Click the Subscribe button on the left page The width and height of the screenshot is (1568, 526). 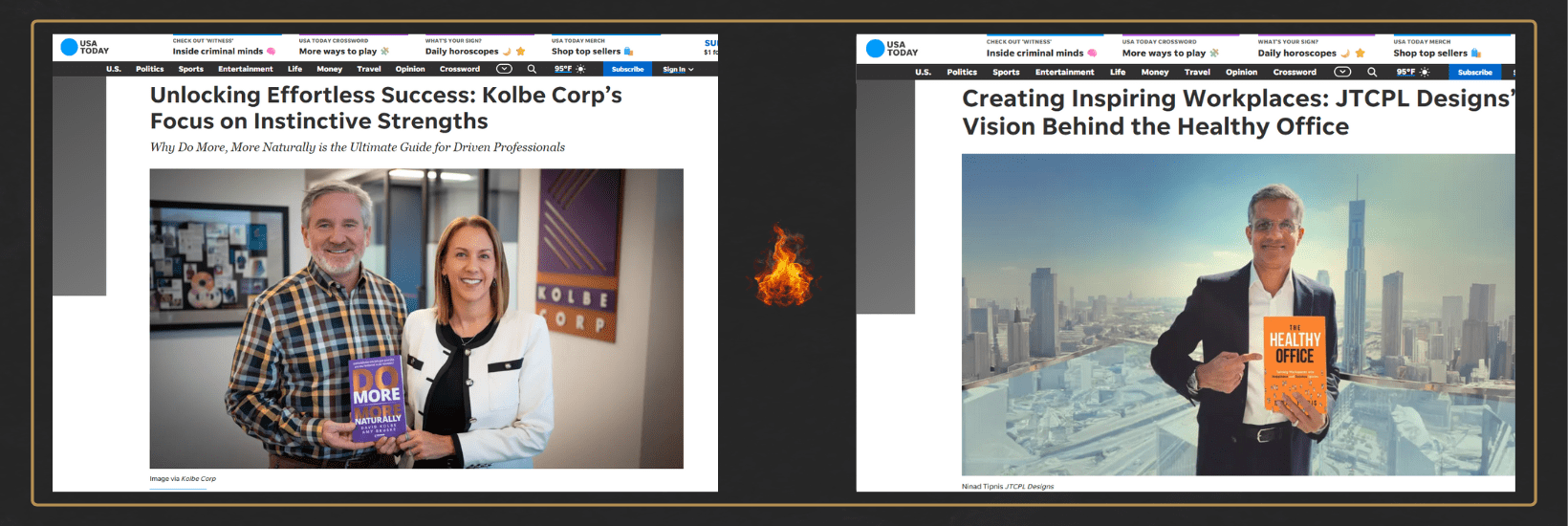627,69
